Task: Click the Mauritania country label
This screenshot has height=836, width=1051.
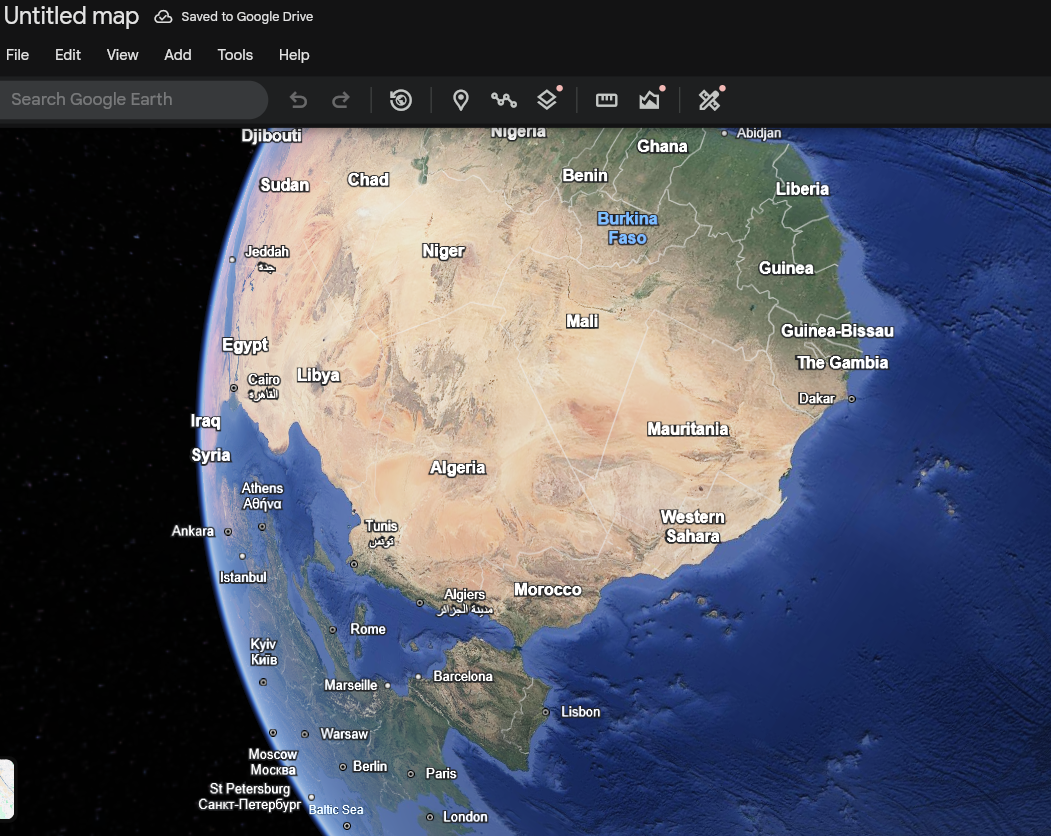Action: click(688, 429)
